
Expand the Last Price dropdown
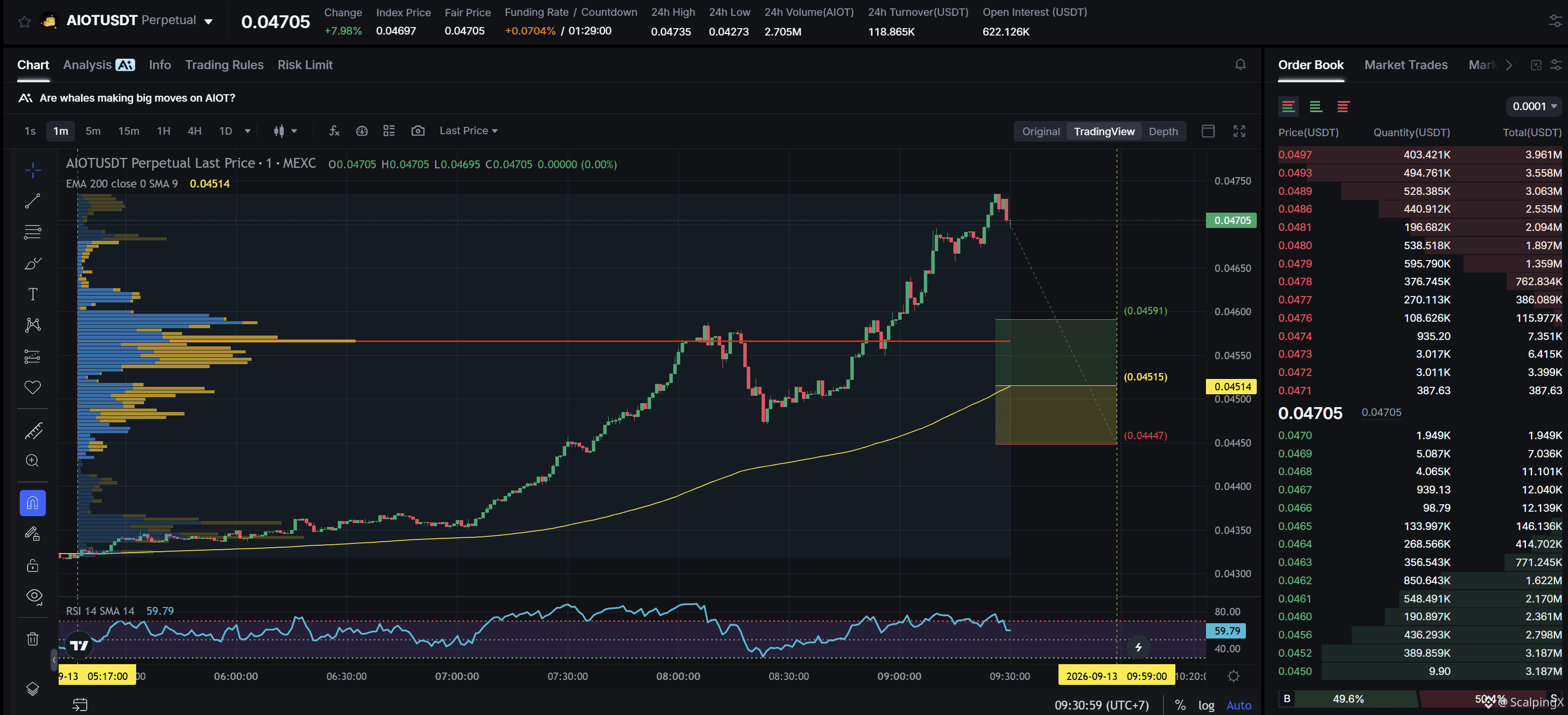pyautogui.click(x=469, y=131)
